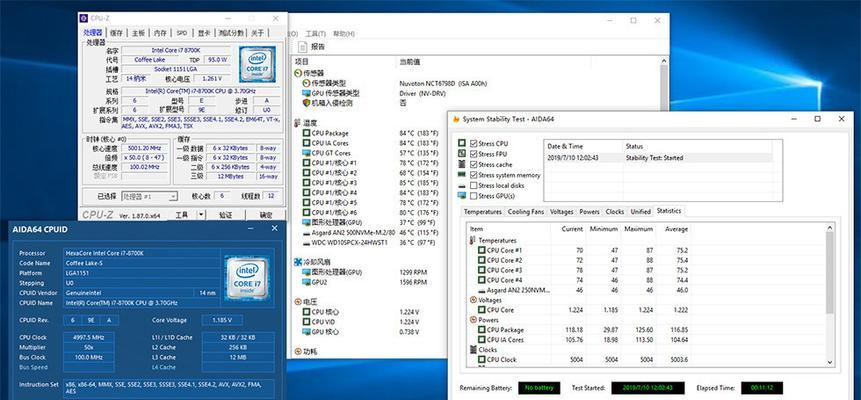Switch to the Temperatures tab in Stability Test
Viewport: 861px width, 400px height.
click(x=483, y=212)
